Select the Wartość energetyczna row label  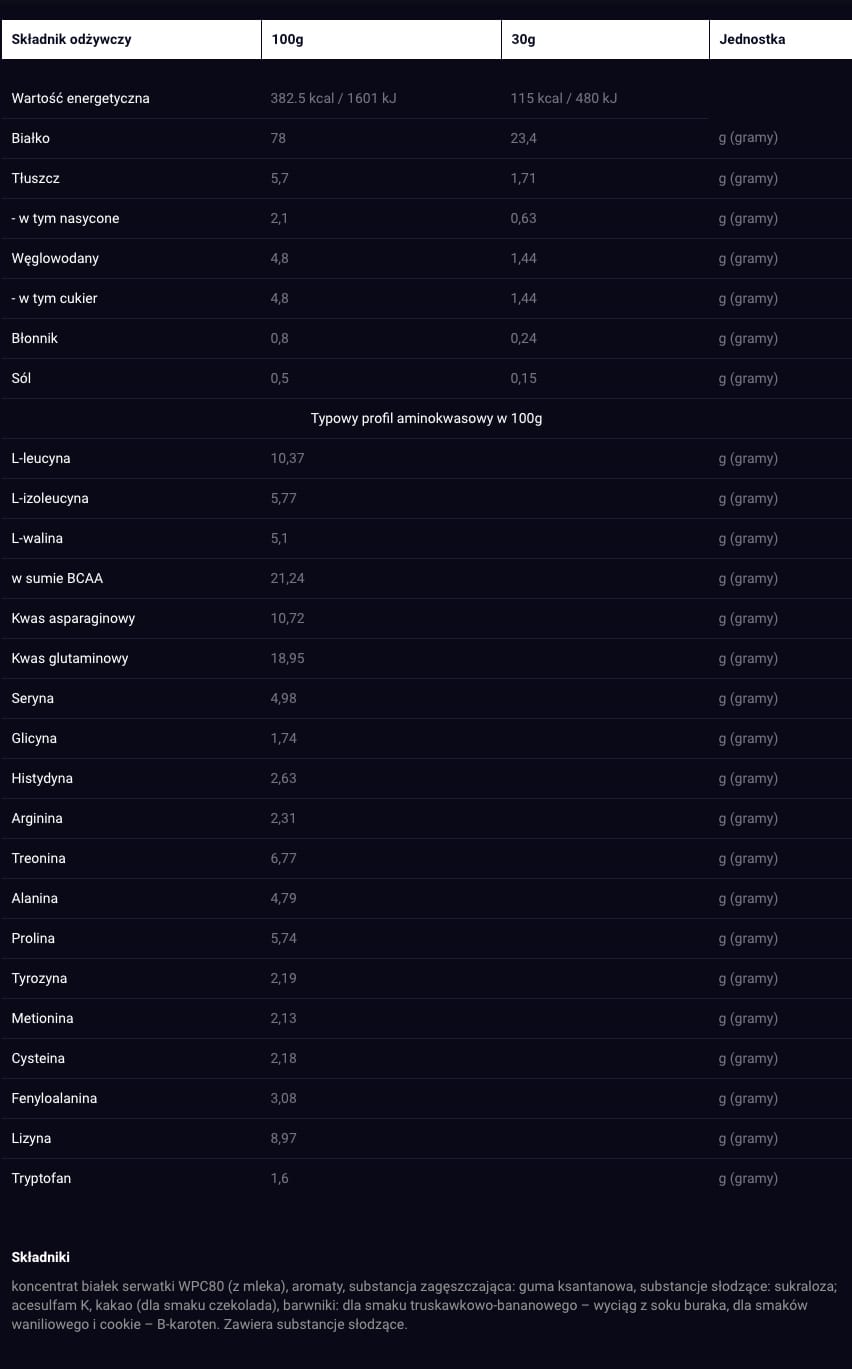(x=81, y=98)
